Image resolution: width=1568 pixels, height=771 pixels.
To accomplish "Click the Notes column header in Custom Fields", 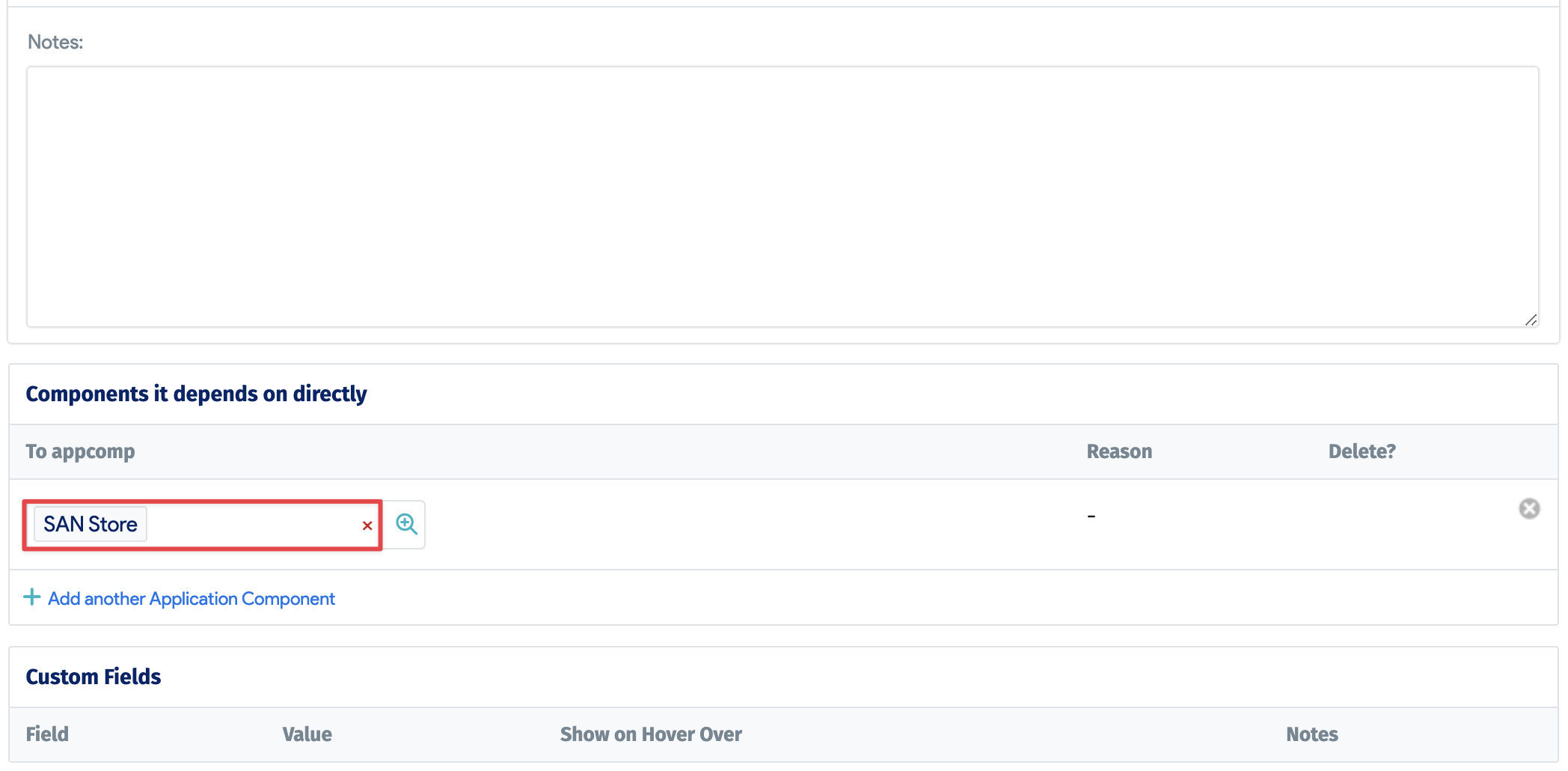I will pyautogui.click(x=1312, y=734).
